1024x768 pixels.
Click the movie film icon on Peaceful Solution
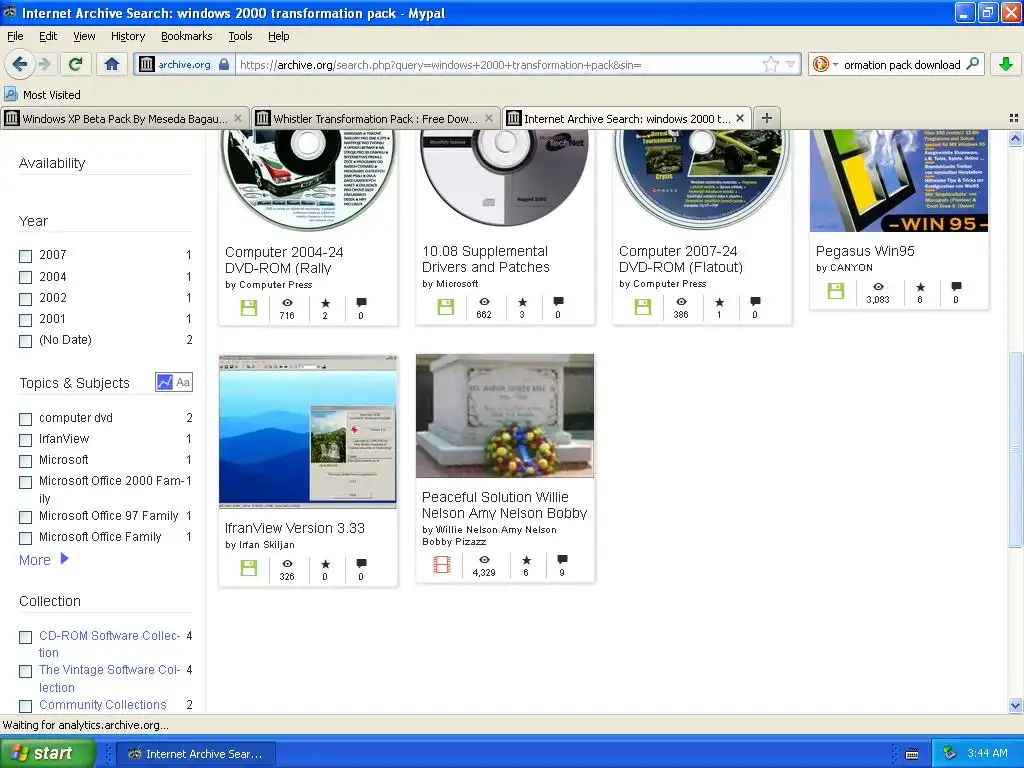441,564
